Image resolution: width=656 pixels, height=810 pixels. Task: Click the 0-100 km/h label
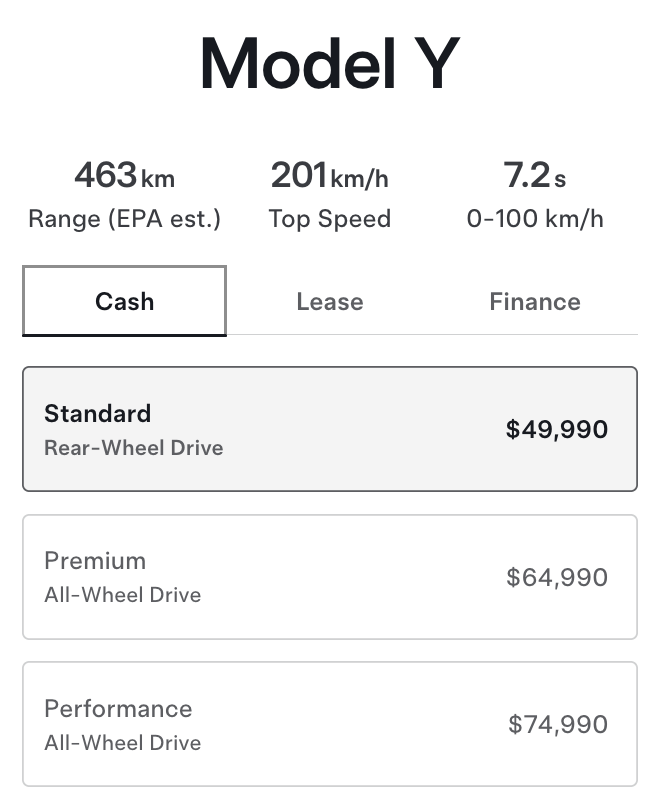point(534,218)
